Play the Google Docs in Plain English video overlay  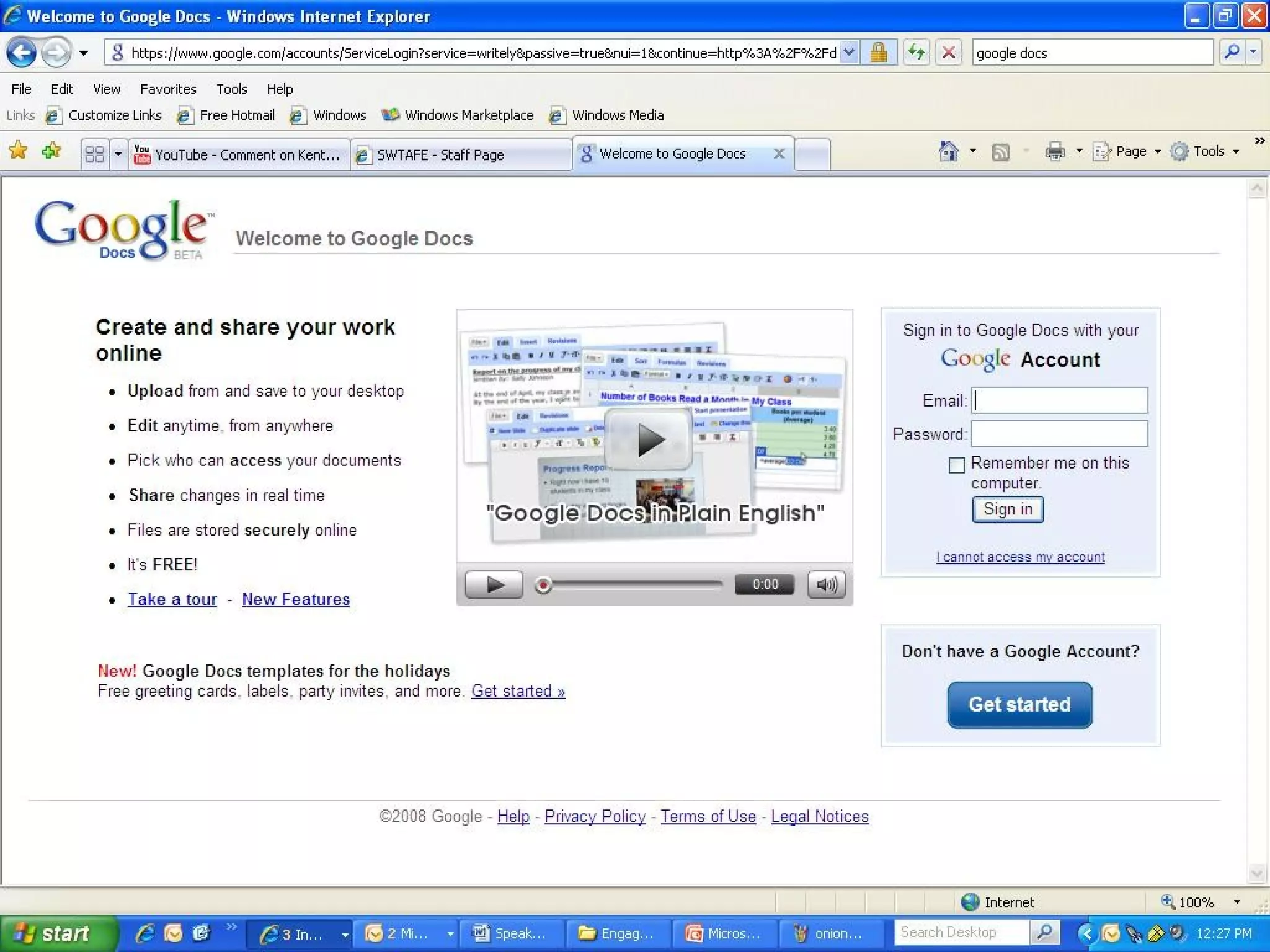click(x=649, y=440)
